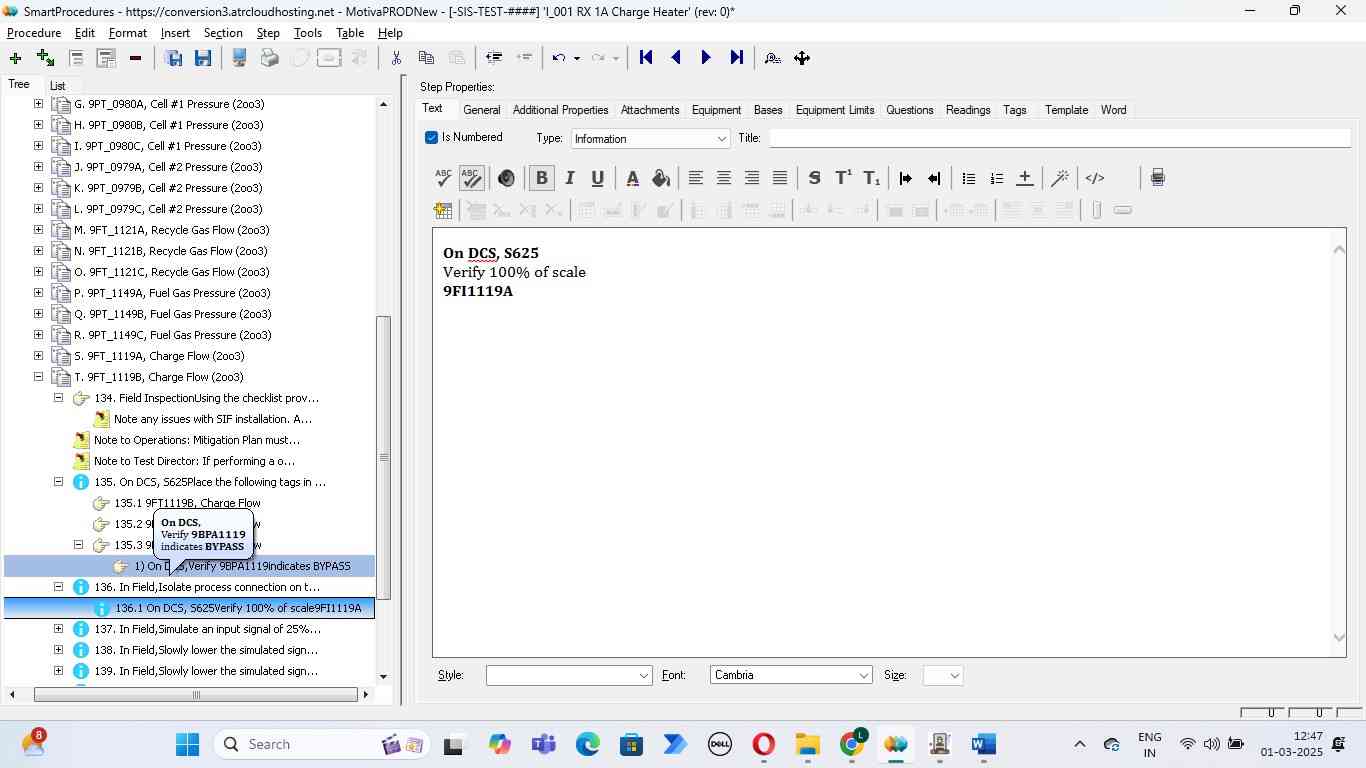Click the red minus Delete step icon
The height and width of the screenshot is (768, 1366).
(x=135, y=58)
